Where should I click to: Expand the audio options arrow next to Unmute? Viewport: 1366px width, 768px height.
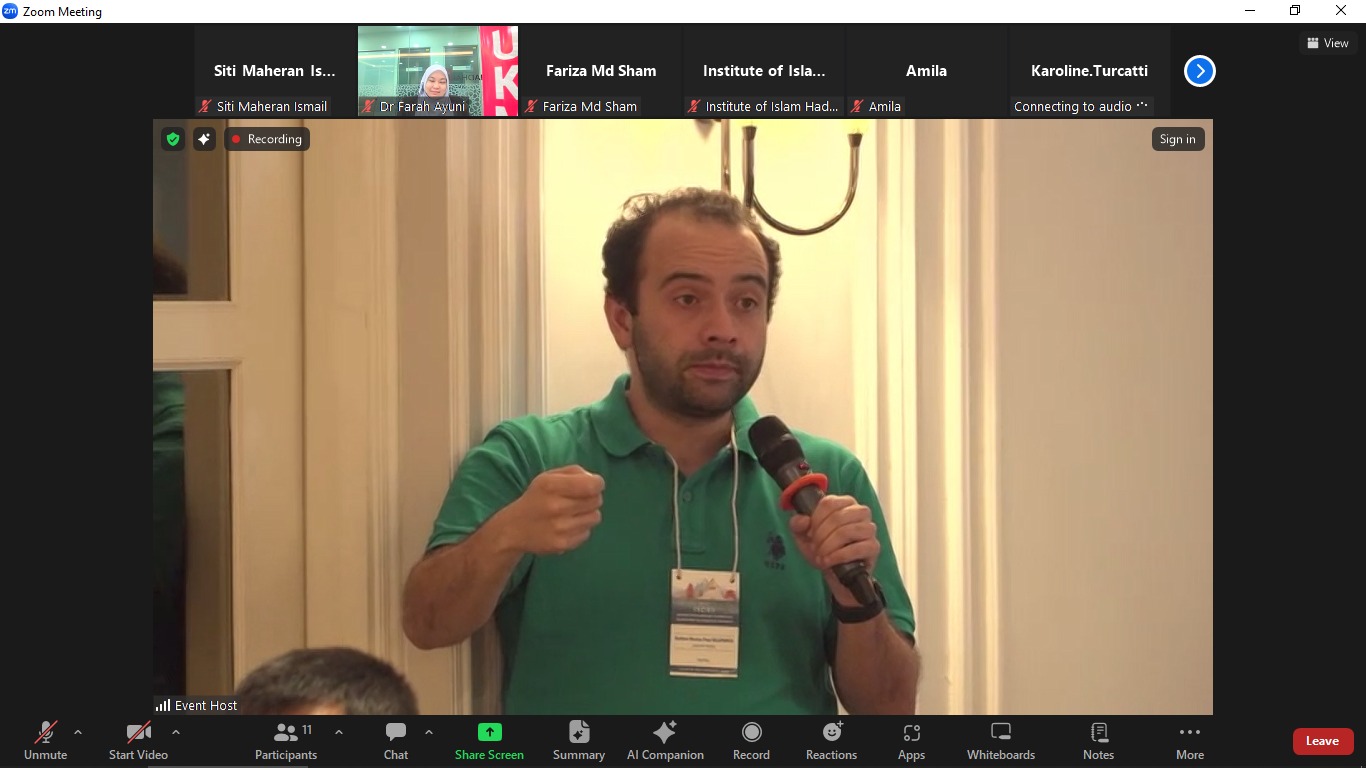(x=78, y=732)
